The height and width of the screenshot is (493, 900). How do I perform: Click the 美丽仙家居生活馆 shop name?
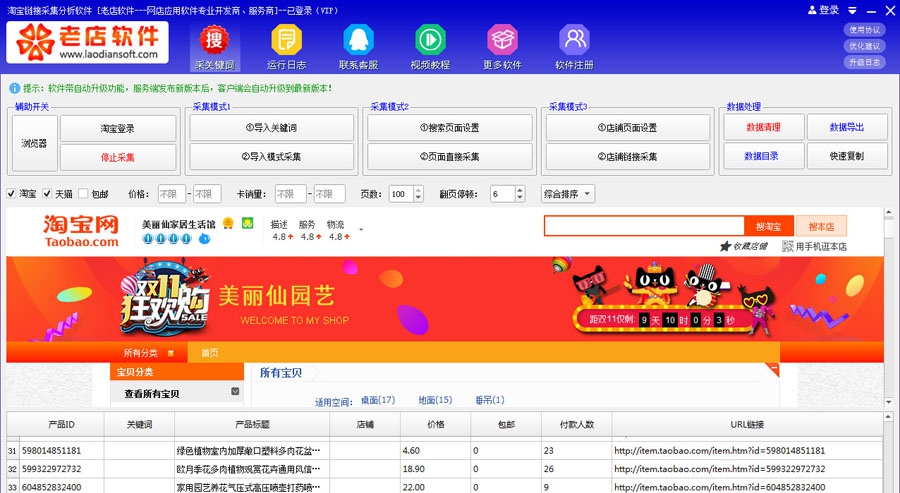[x=179, y=224]
